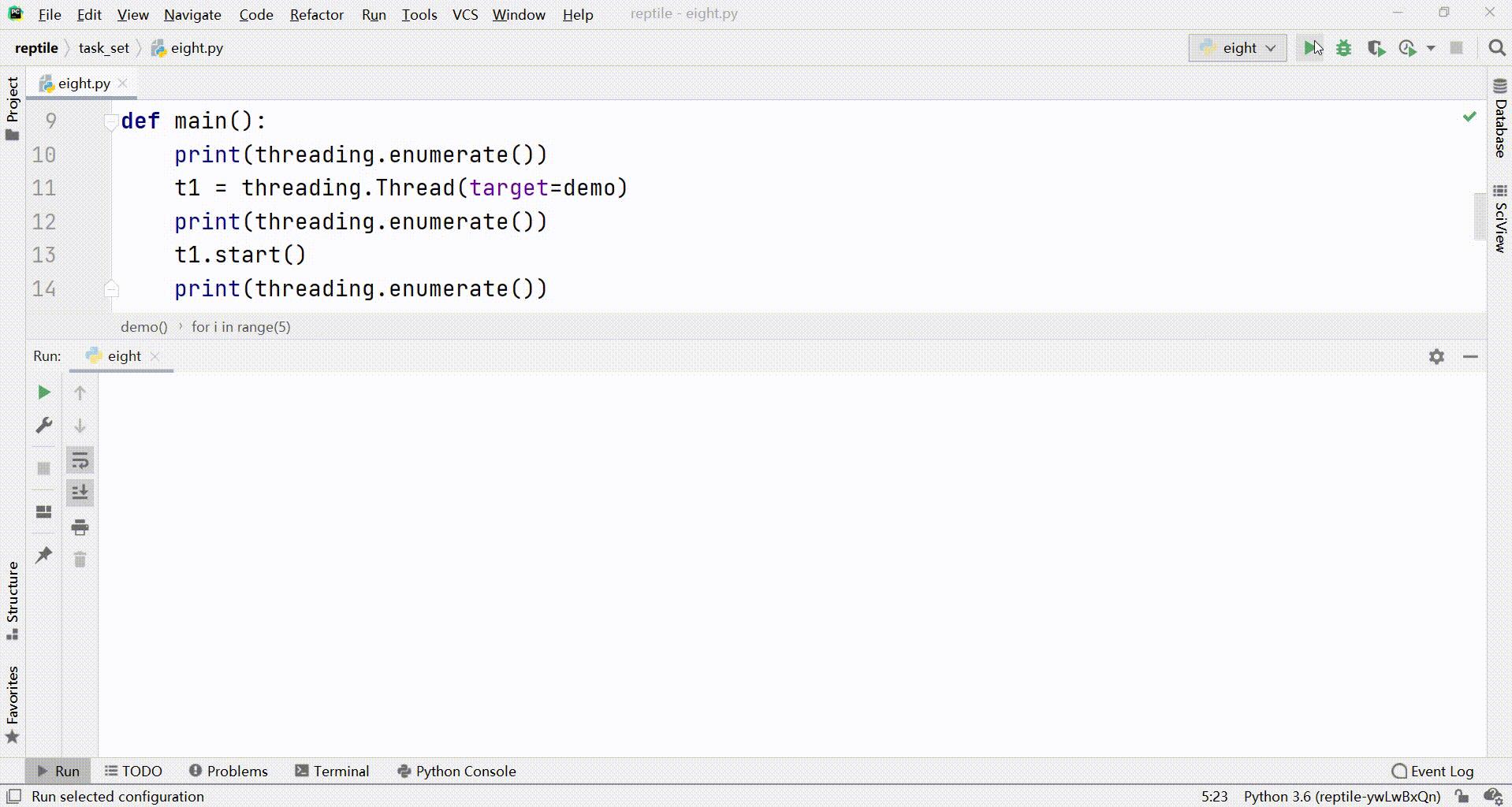This screenshot has width=1512, height=807.
Task: Click the task_set breadcrumb
Action: pyautogui.click(x=104, y=48)
